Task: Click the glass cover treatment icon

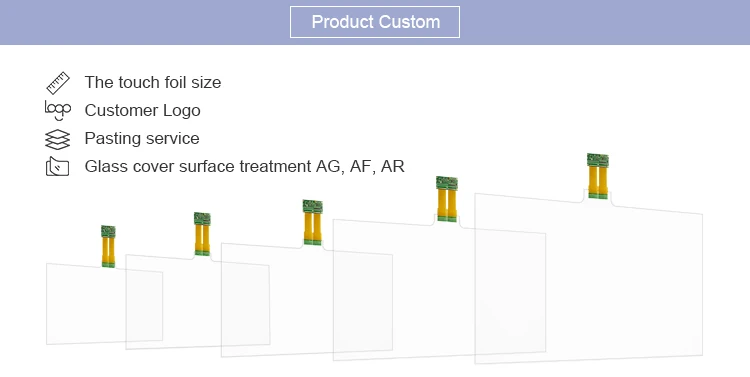Action: 57,167
